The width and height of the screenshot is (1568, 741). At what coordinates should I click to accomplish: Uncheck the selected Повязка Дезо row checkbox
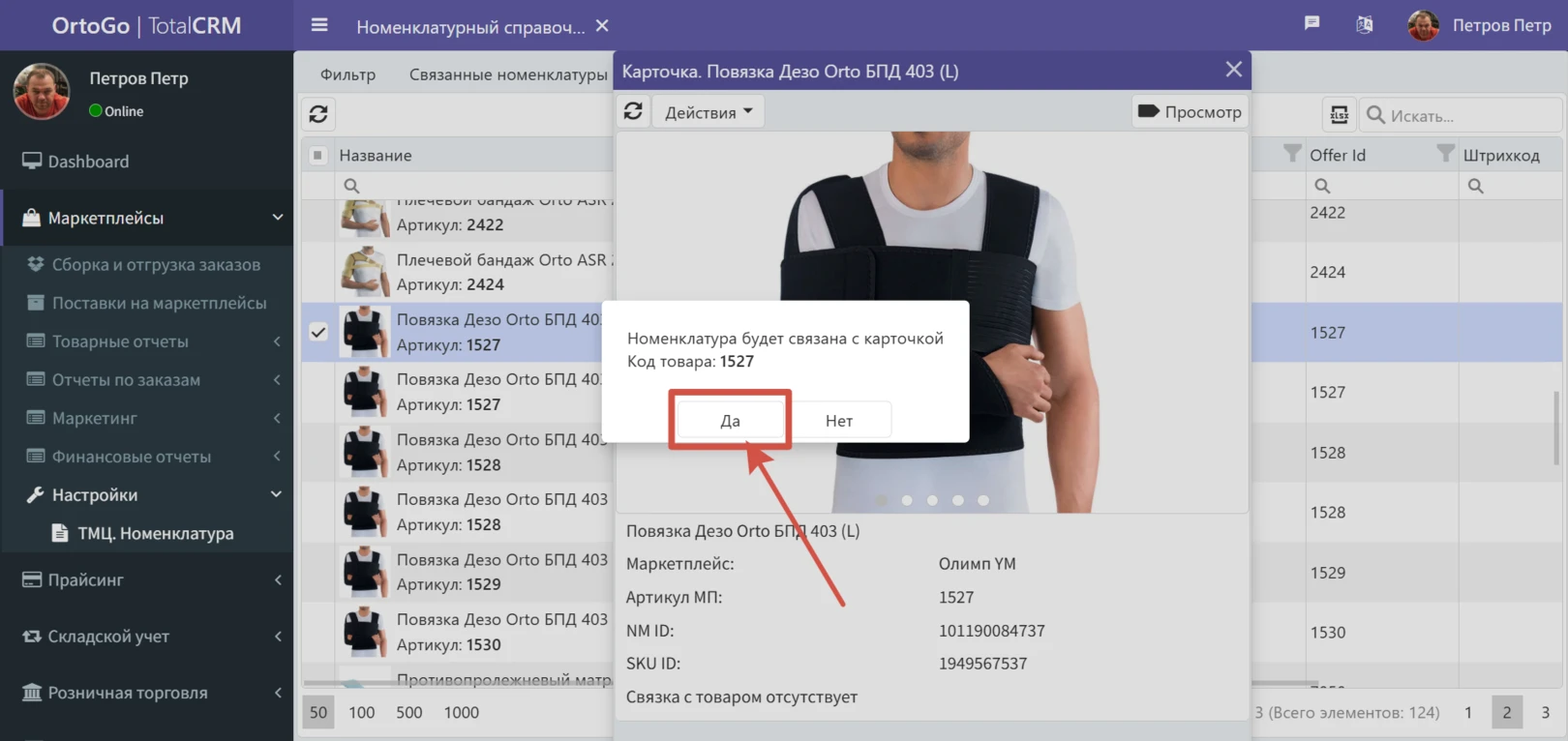(x=318, y=332)
